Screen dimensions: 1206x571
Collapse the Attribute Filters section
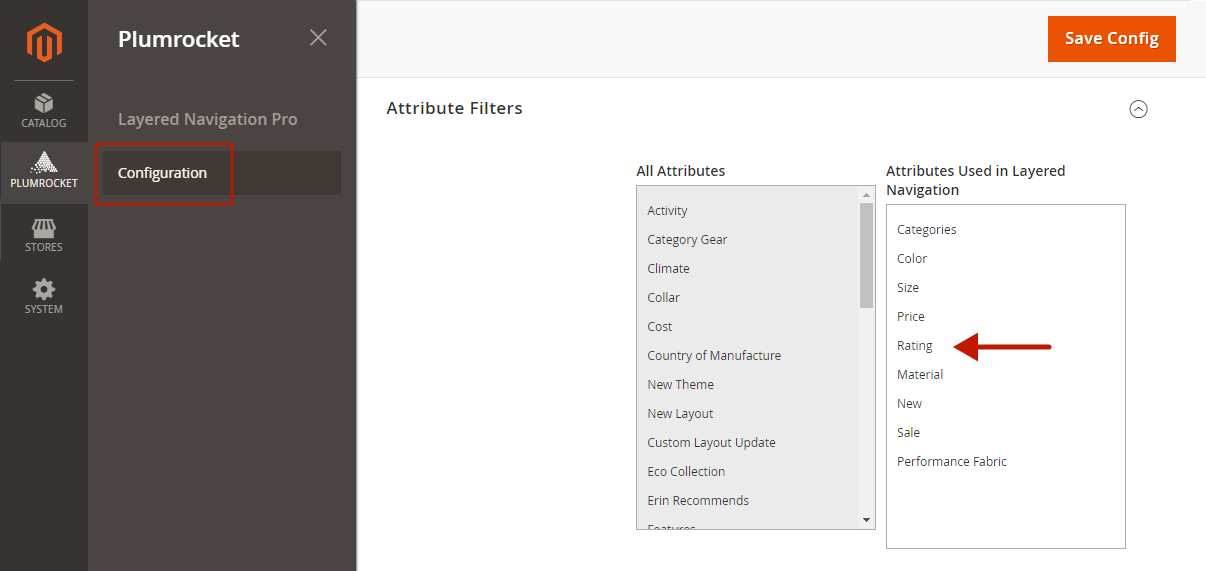point(1138,109)
